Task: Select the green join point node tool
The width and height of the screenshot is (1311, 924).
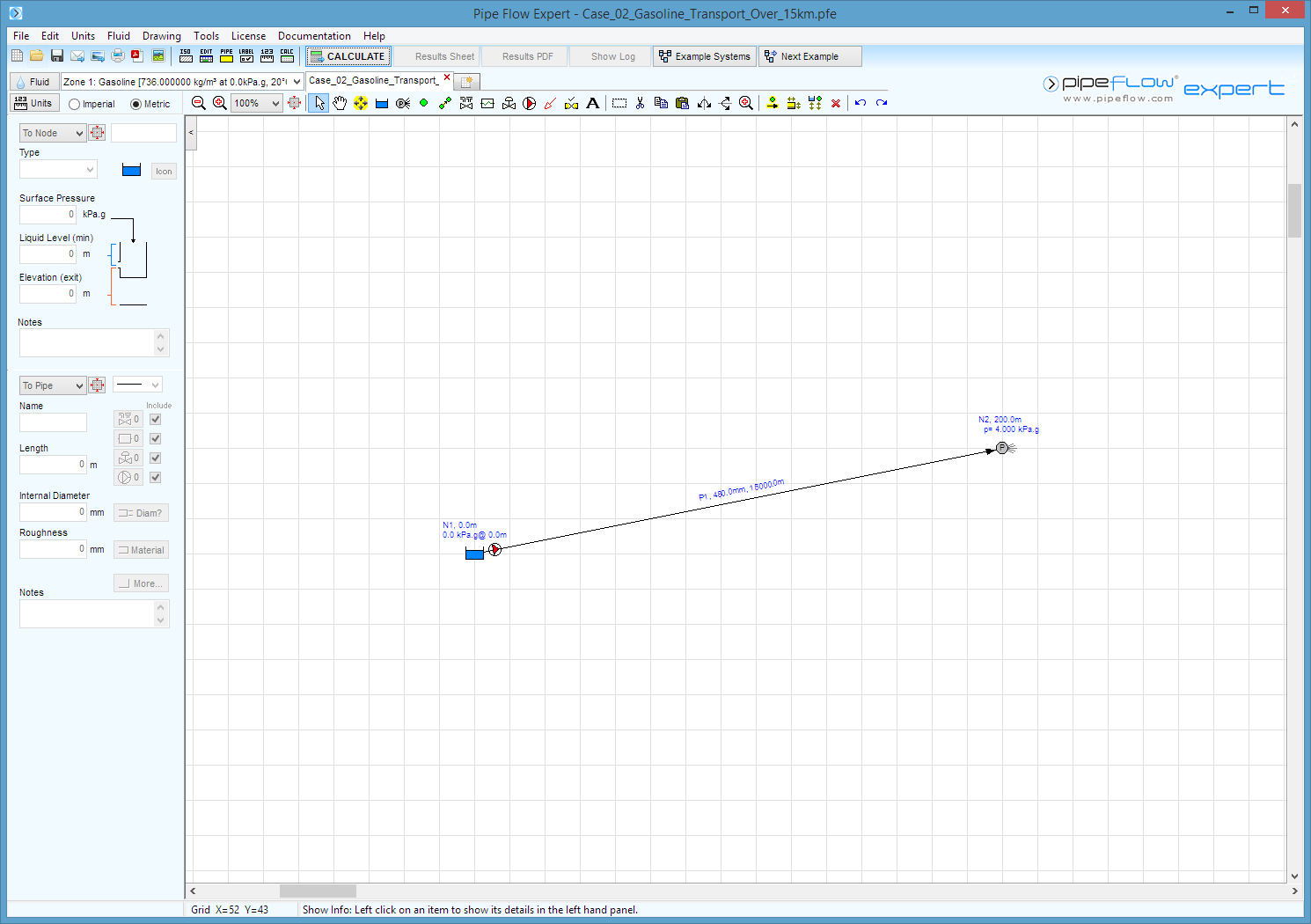Action: click(423, 103)
